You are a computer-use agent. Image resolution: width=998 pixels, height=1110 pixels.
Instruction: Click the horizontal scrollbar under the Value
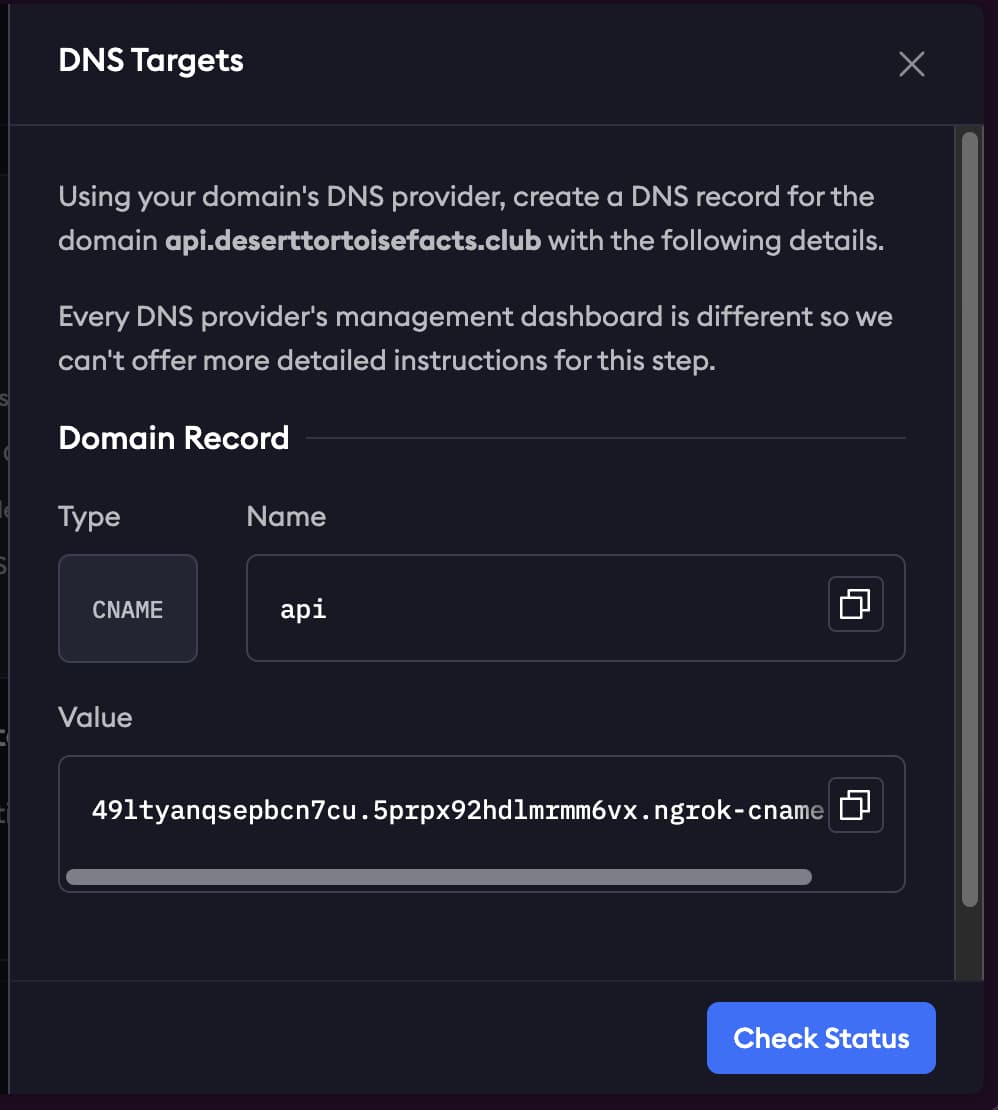[438, 877]
